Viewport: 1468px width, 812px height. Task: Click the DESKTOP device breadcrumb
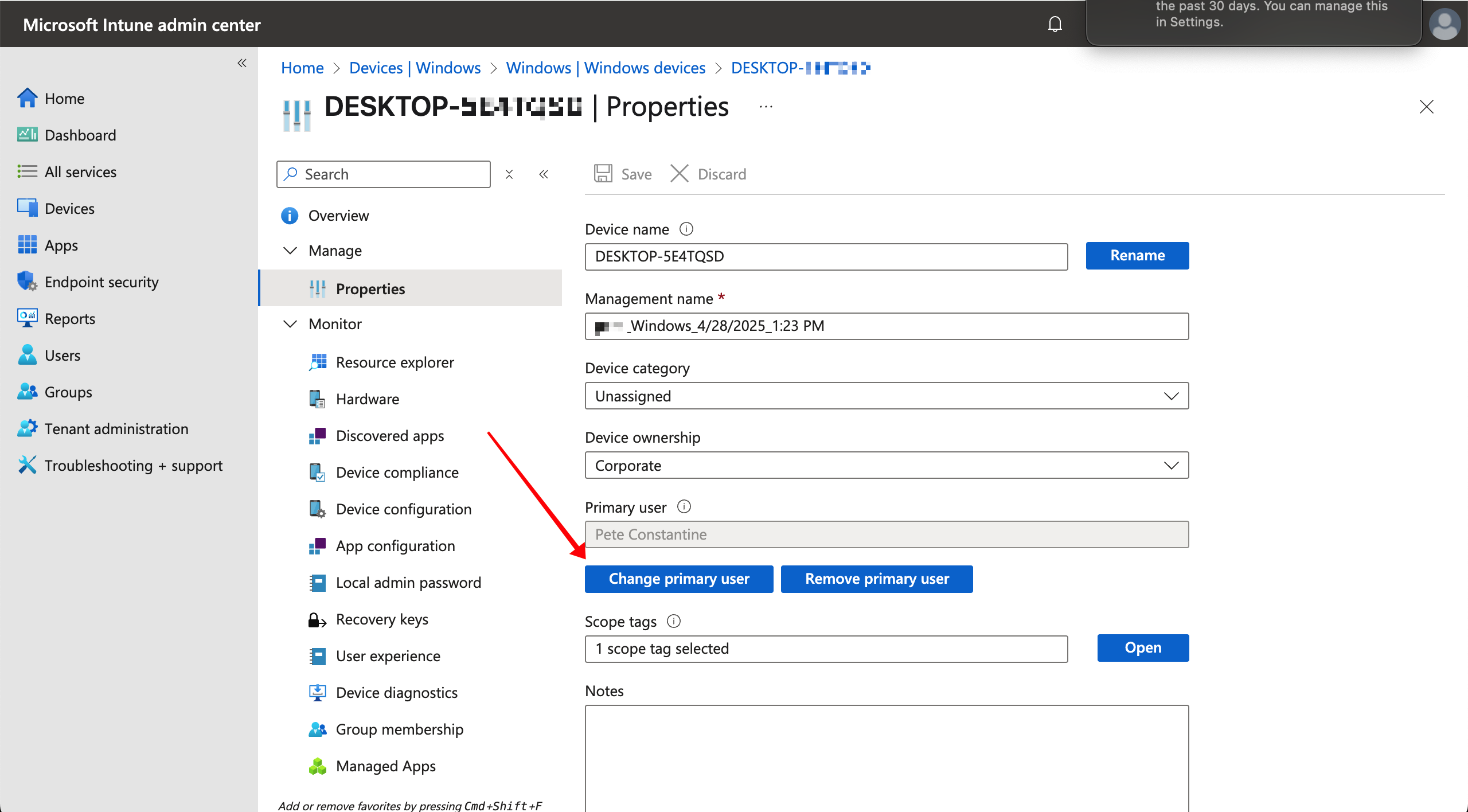click(x=801, y=68)
